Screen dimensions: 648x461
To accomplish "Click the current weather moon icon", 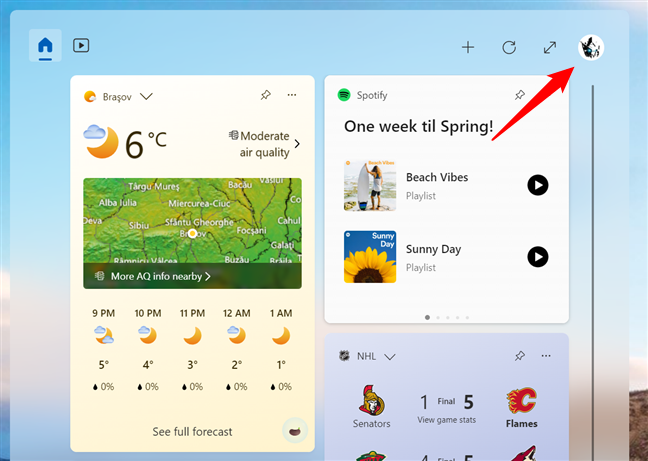I will pyautogui.click(x=101, y=141).
